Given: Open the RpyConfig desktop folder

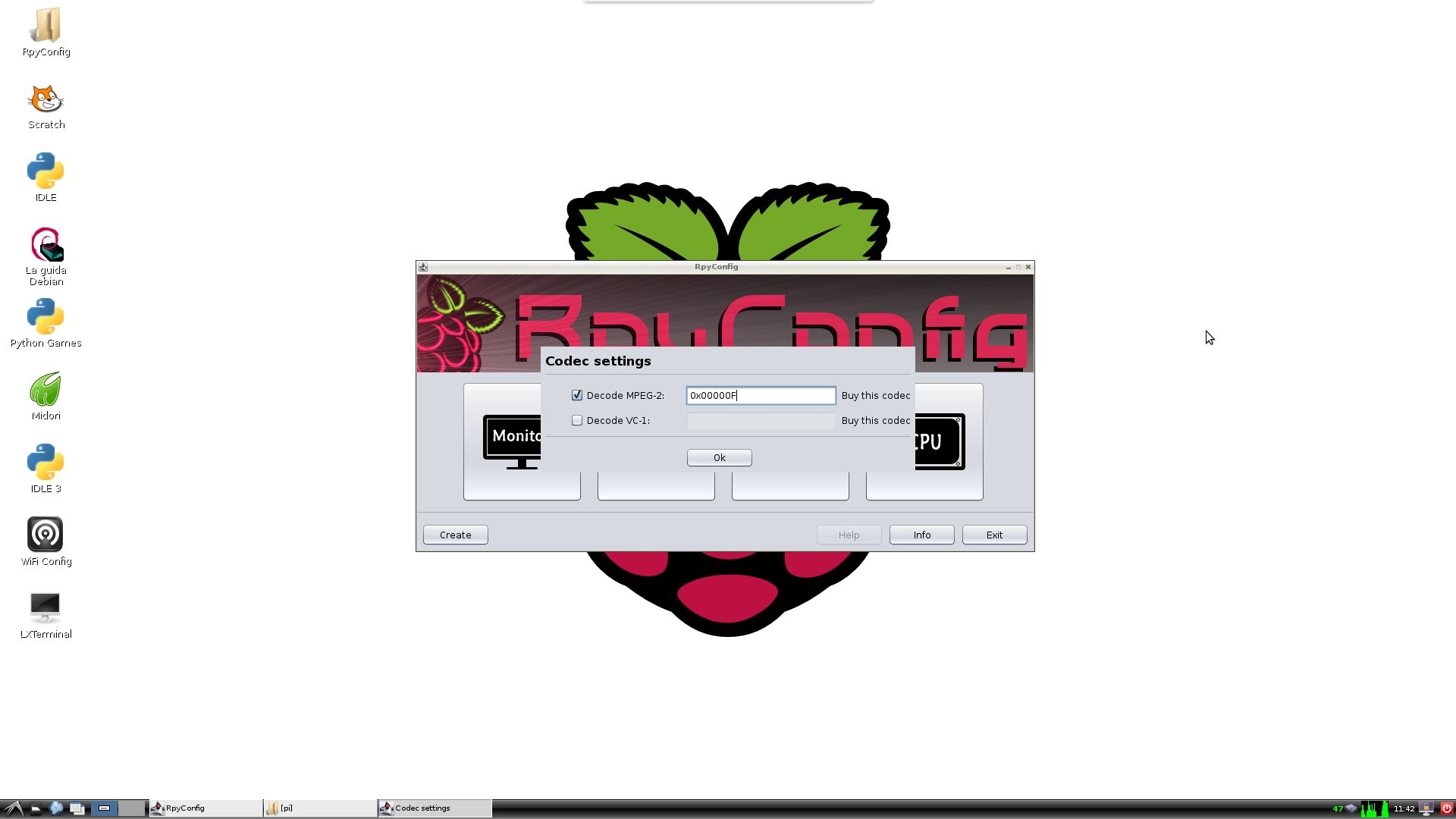Looking at the screenshot, I should click(x=45, y=27).
